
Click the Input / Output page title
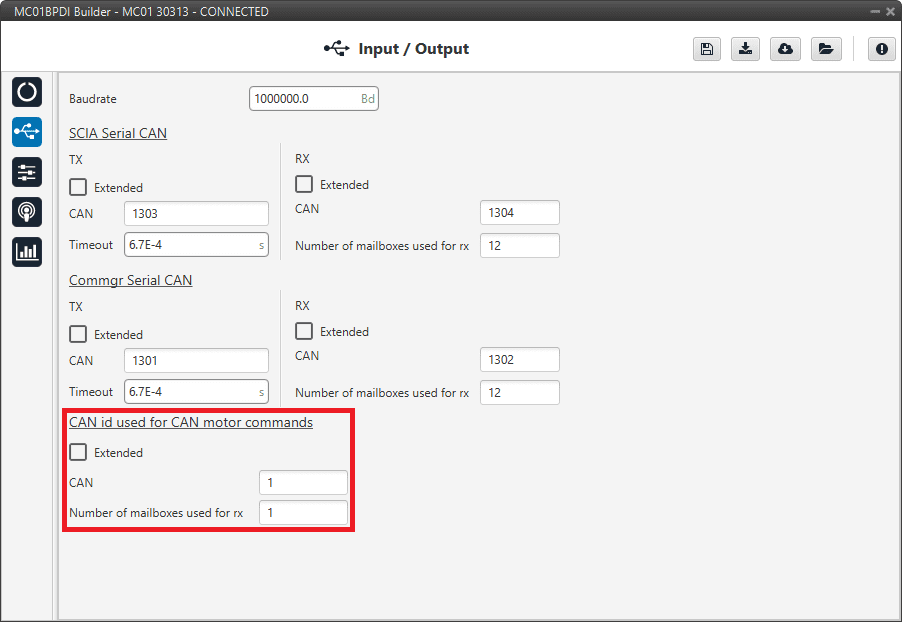coord(414,49)
